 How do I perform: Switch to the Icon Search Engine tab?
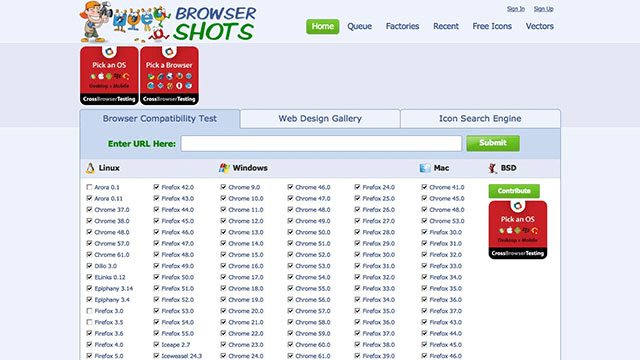click(480, 119)
